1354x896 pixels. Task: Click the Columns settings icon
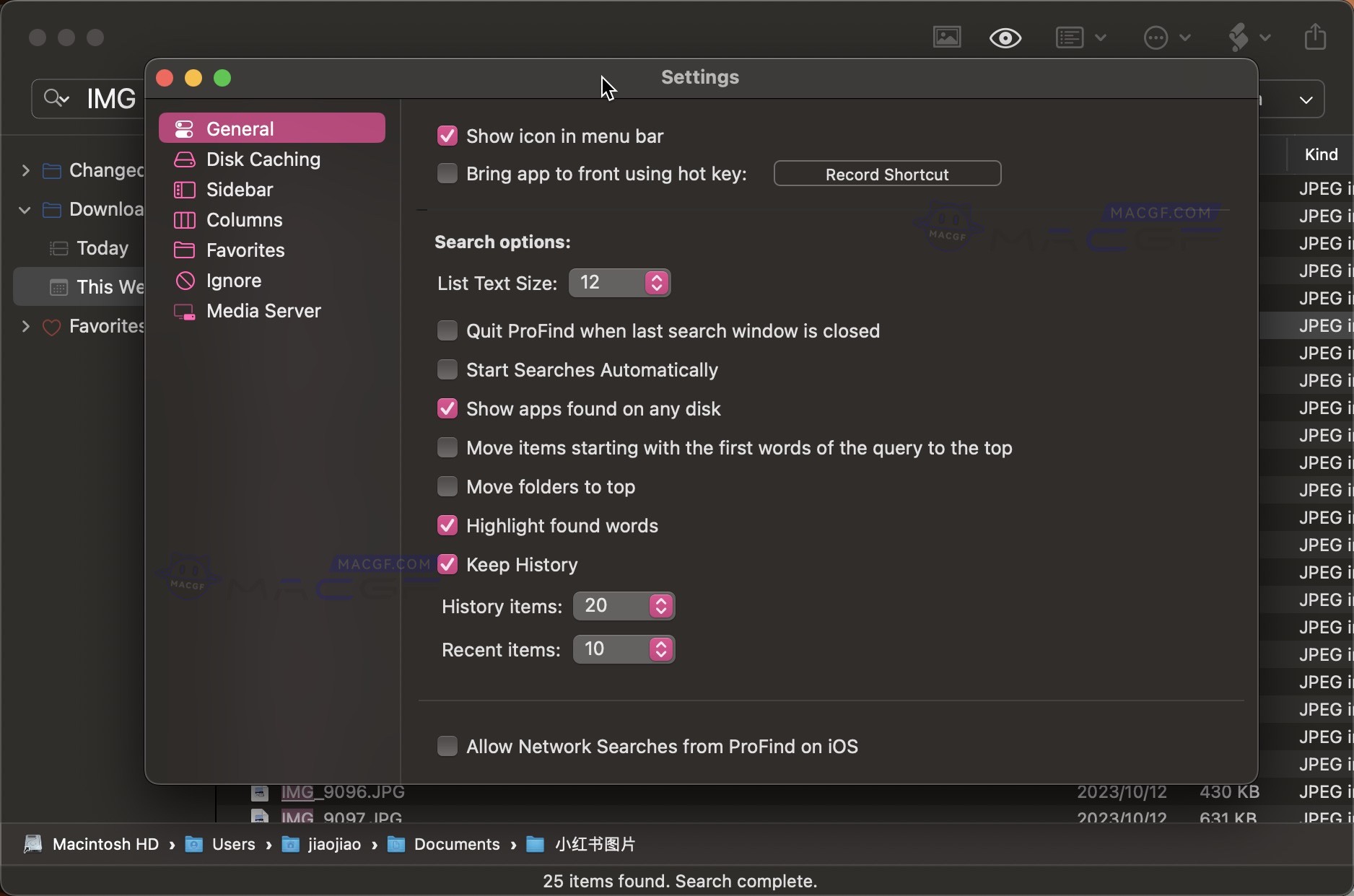click(x=185, y=220)
